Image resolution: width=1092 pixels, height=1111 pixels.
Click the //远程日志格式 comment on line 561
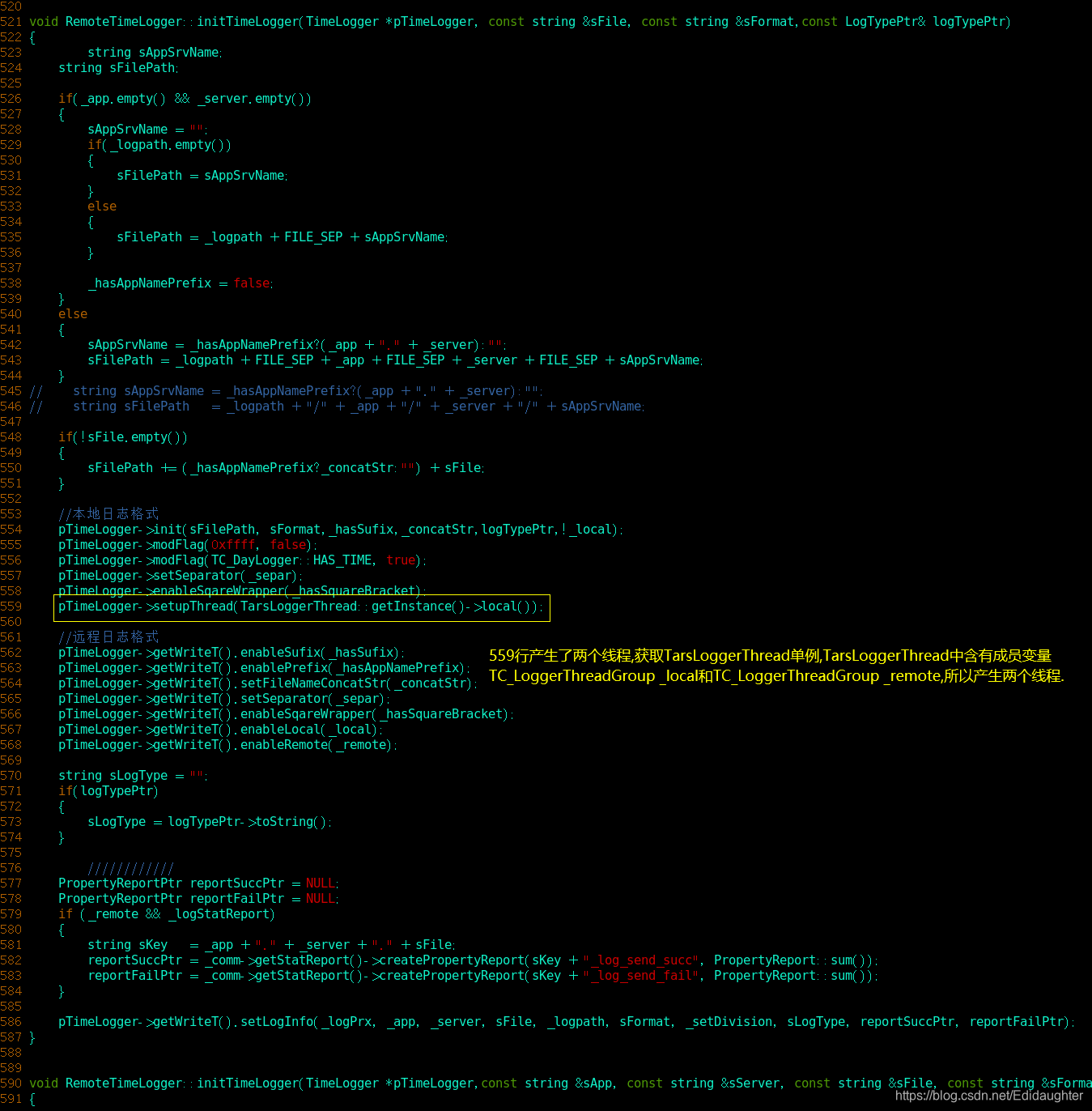108,636
